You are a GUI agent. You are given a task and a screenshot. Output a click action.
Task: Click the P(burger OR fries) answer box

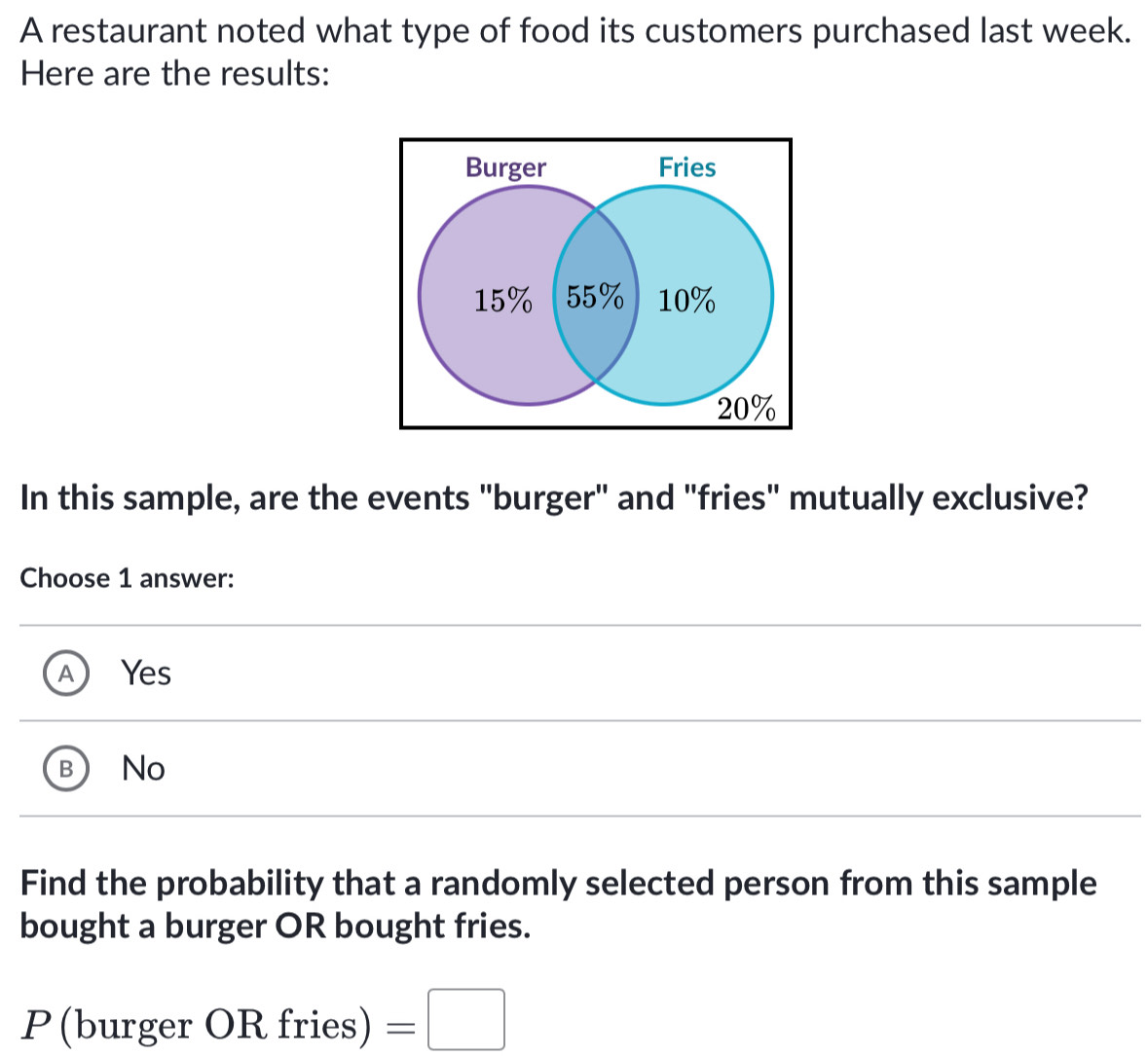point(466,1019)
